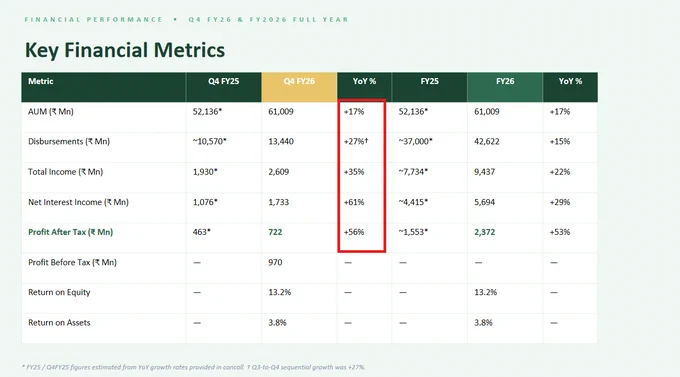680x377 pixels.
Task: Select 13.2% return on equity under Q4 FY26
Action: click(280, 292)
